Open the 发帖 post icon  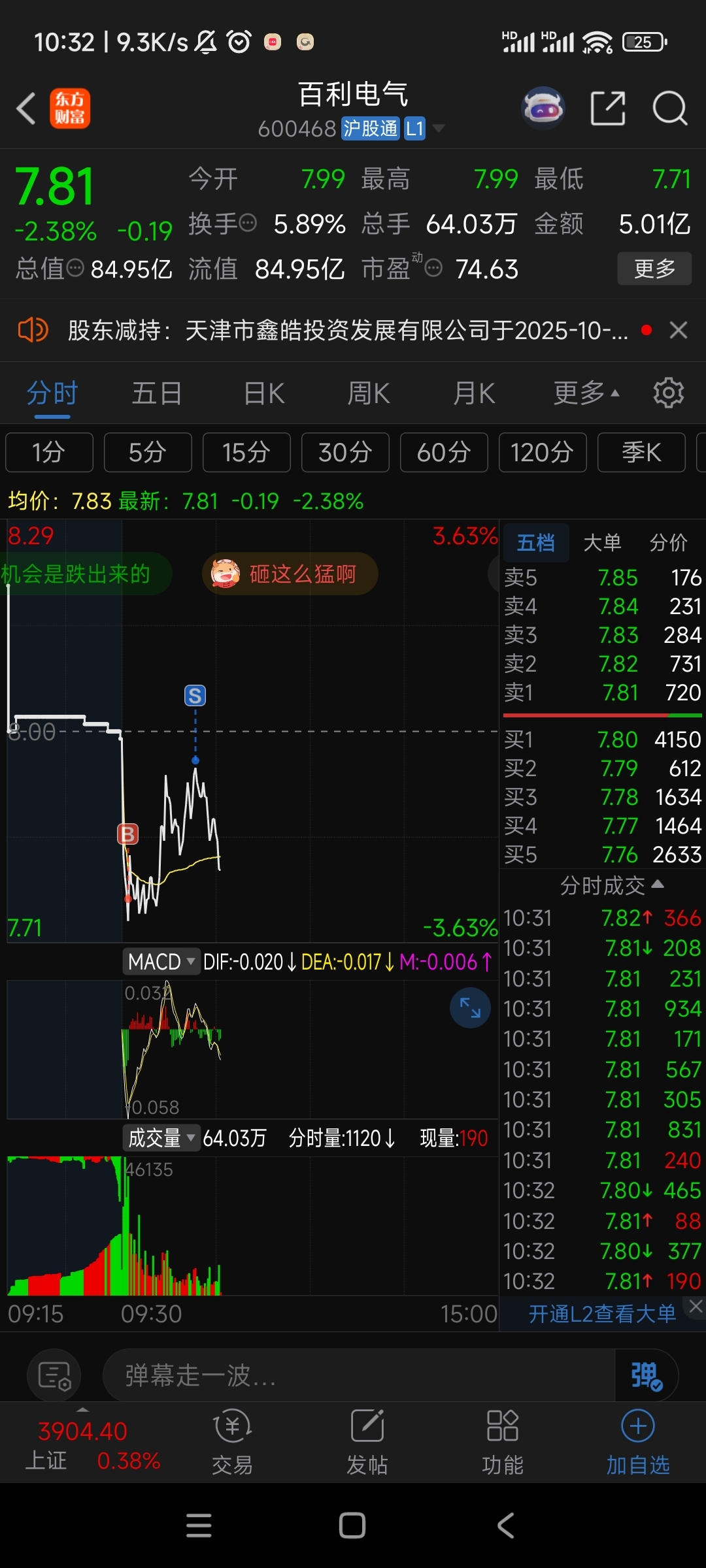pyautogui.click(x=367, y=1443)
